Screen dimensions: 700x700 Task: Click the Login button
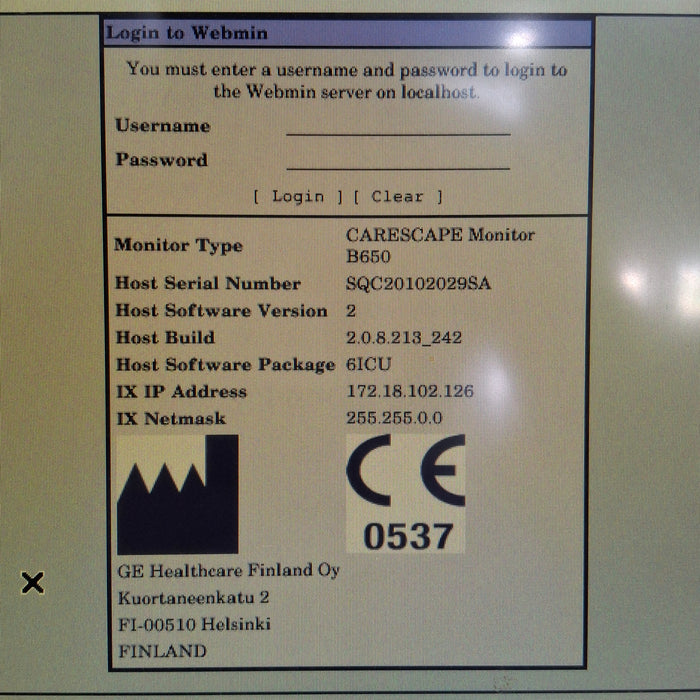(298, 196)
